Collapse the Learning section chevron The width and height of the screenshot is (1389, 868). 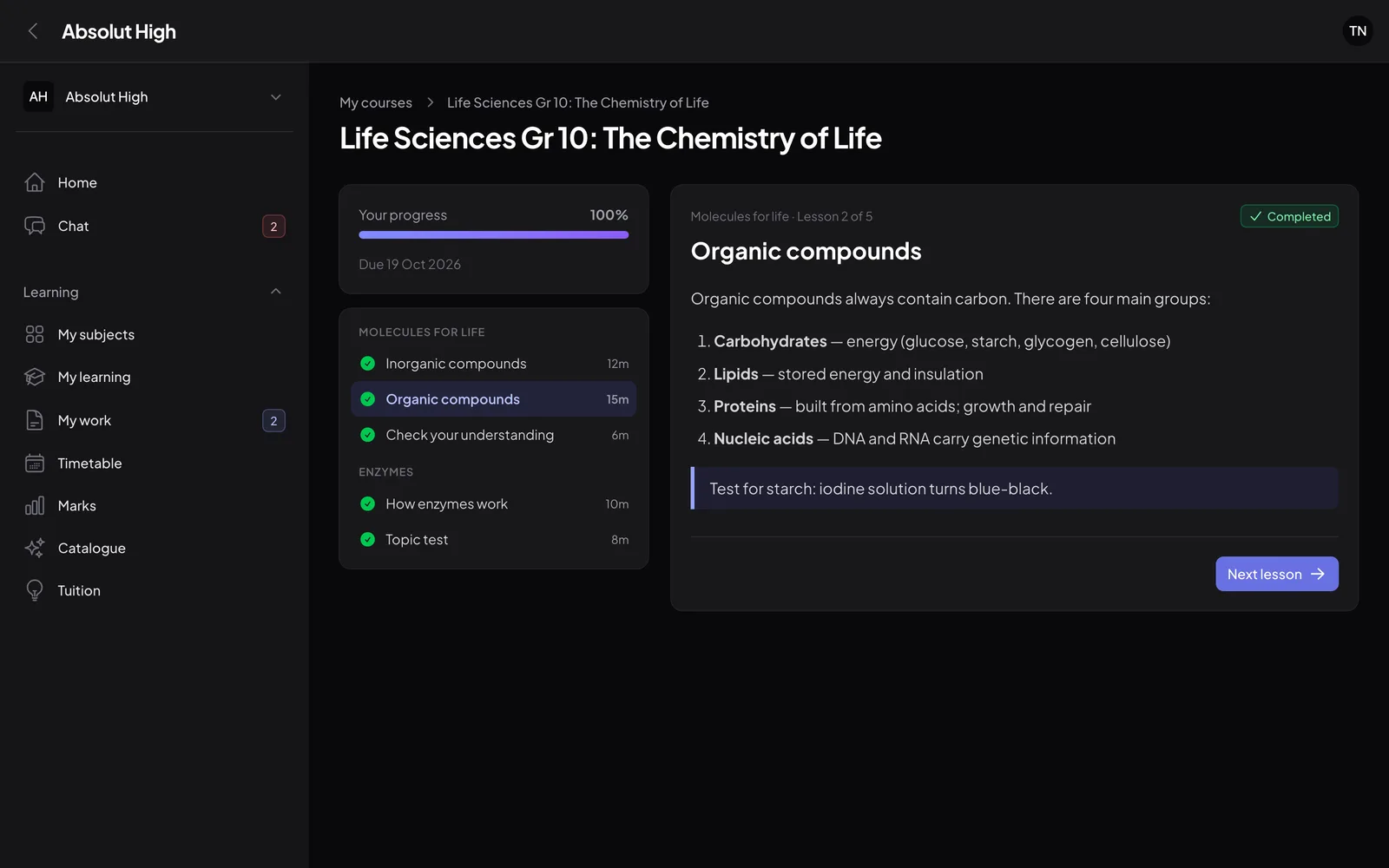click(x=276, y=292)
